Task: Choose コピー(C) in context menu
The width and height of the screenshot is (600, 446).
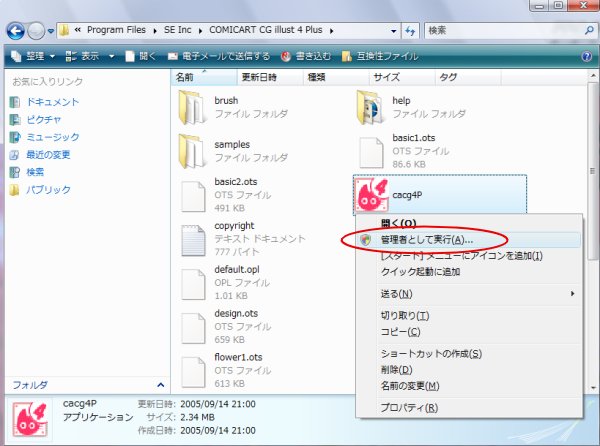Action: pyautogui.click(x=469, y=332)
